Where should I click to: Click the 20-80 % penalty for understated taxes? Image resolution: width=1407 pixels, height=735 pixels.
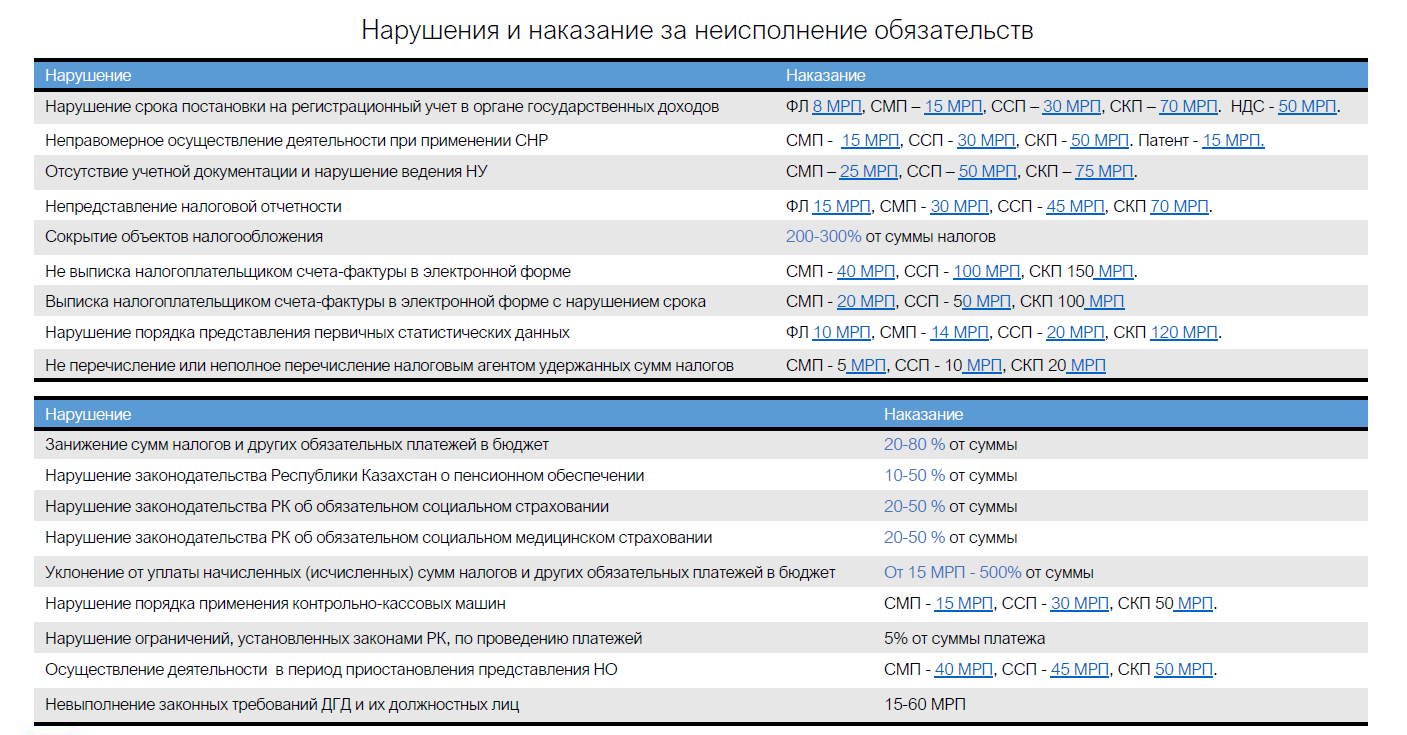tap(914, 445)
